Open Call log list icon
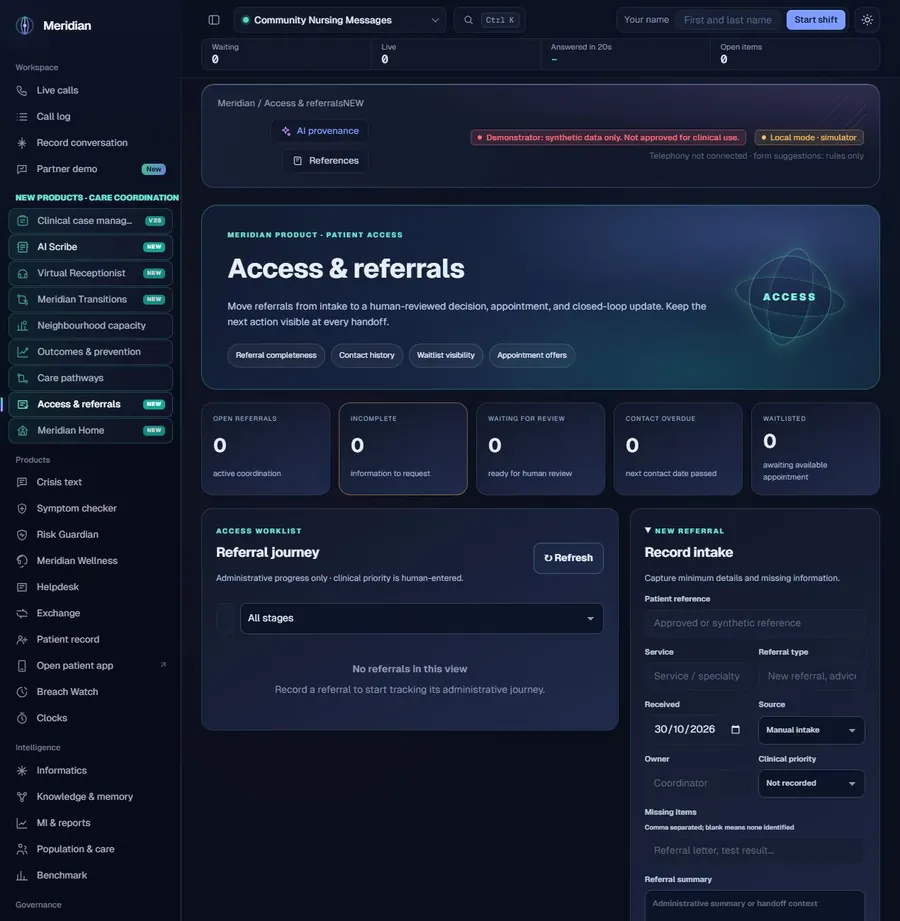This screenshot has height=921, width=900. point(22,117)
